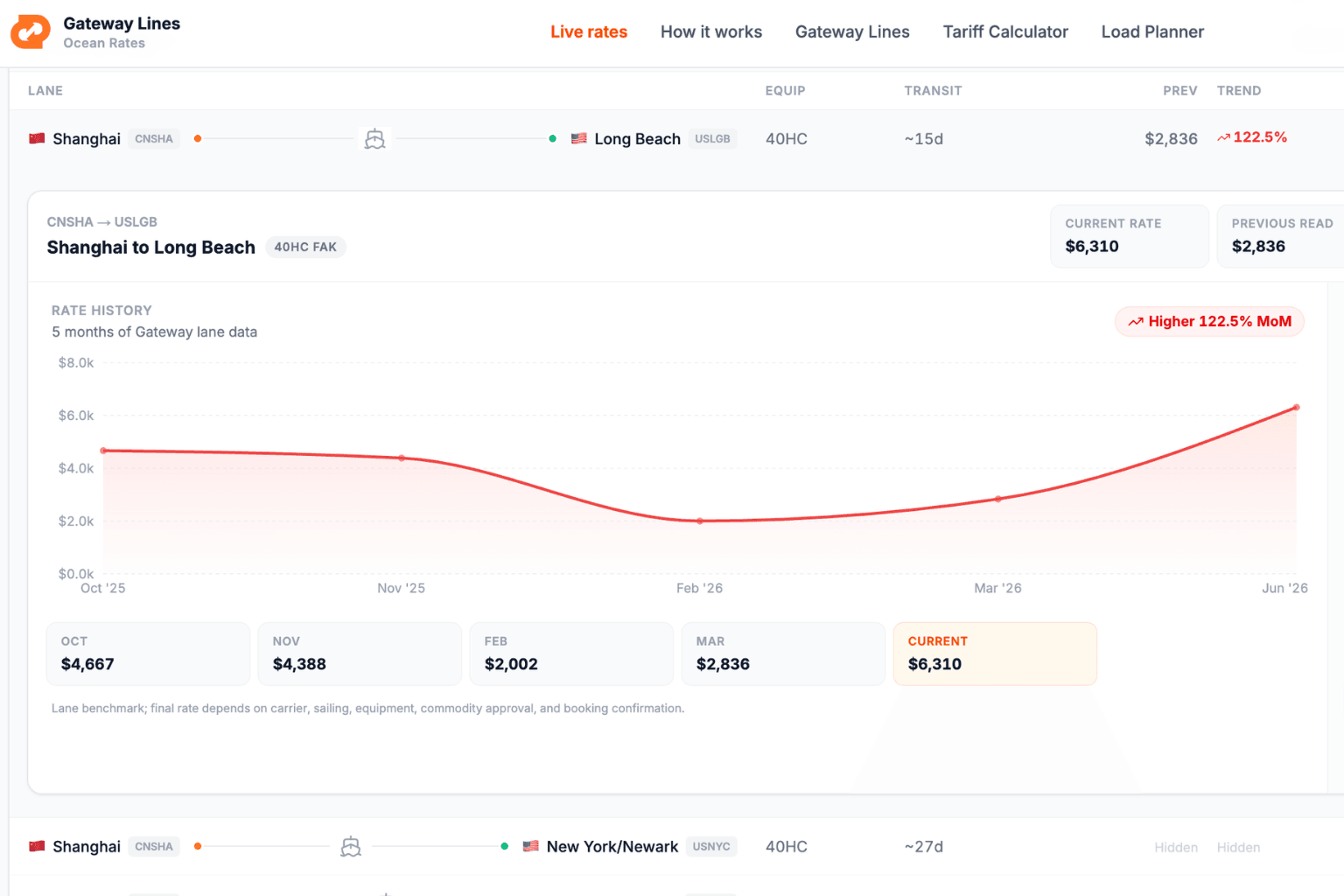Click the TREND column header
Image resolution: width=1344 pixels, height=896 pixels.
click(x=1239, y=90)
